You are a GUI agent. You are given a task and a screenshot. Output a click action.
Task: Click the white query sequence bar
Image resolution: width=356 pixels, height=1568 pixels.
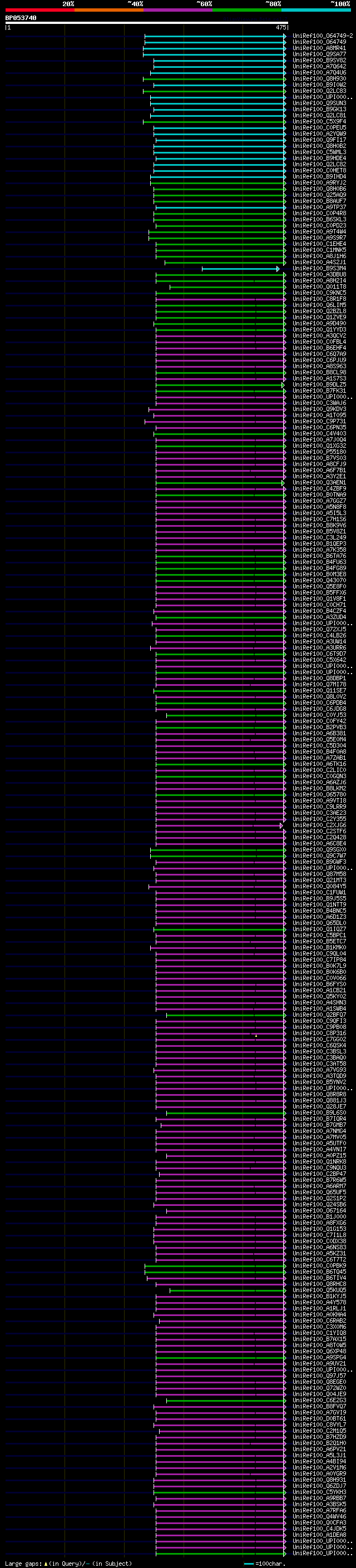[147, 23]
